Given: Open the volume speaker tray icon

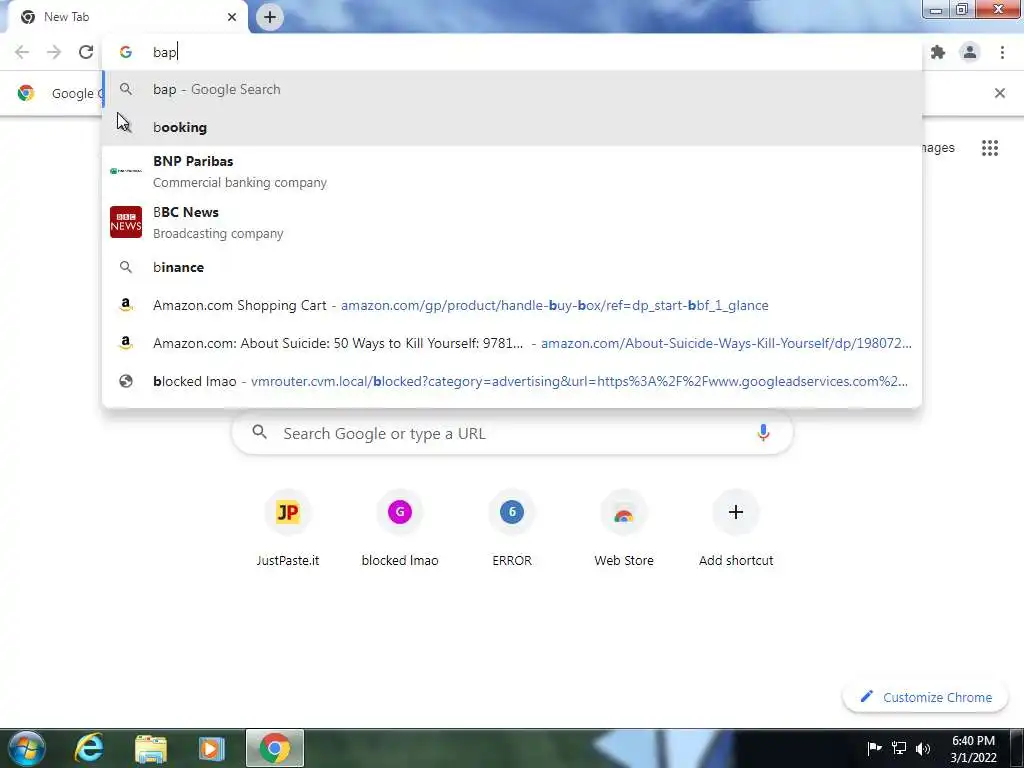Looking at the screenshot, I should tap(922, 748).
